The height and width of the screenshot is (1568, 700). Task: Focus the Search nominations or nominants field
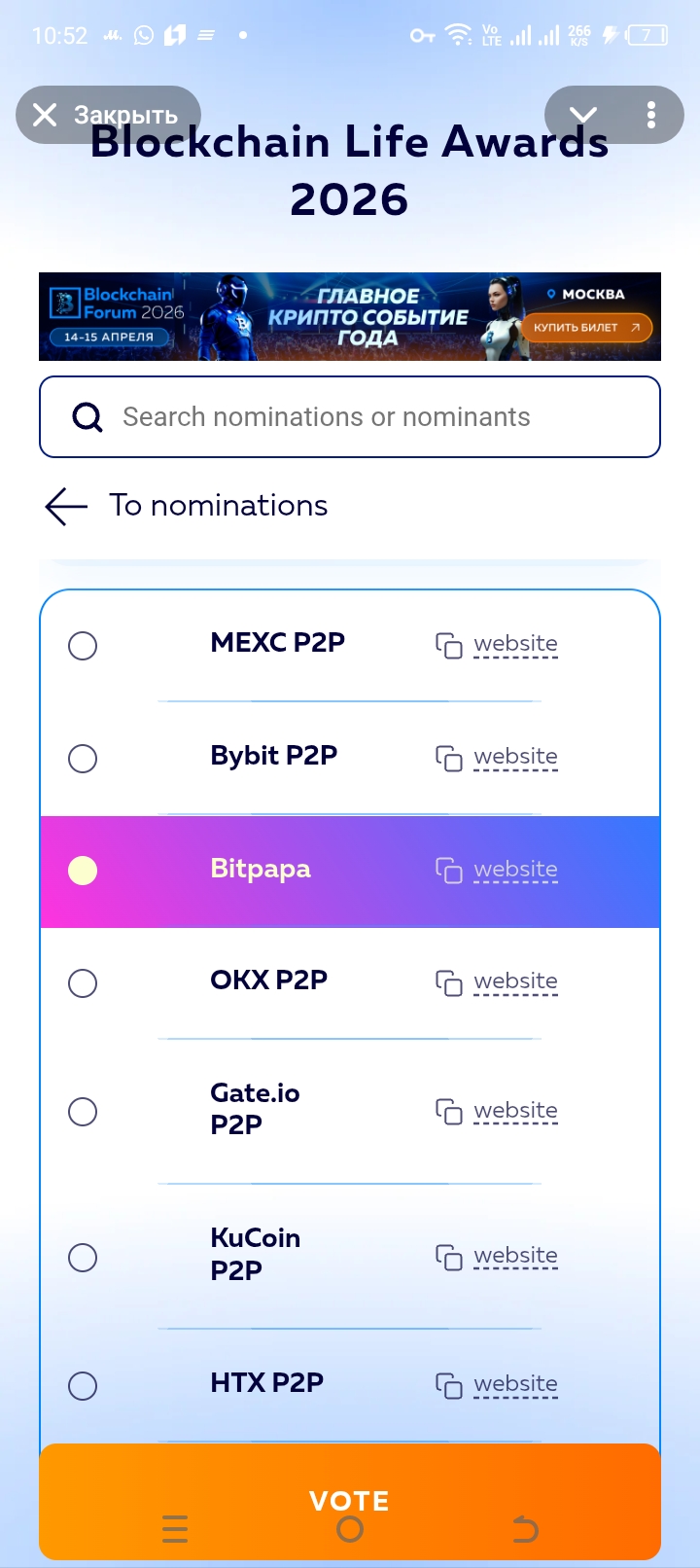click(369, 417)
